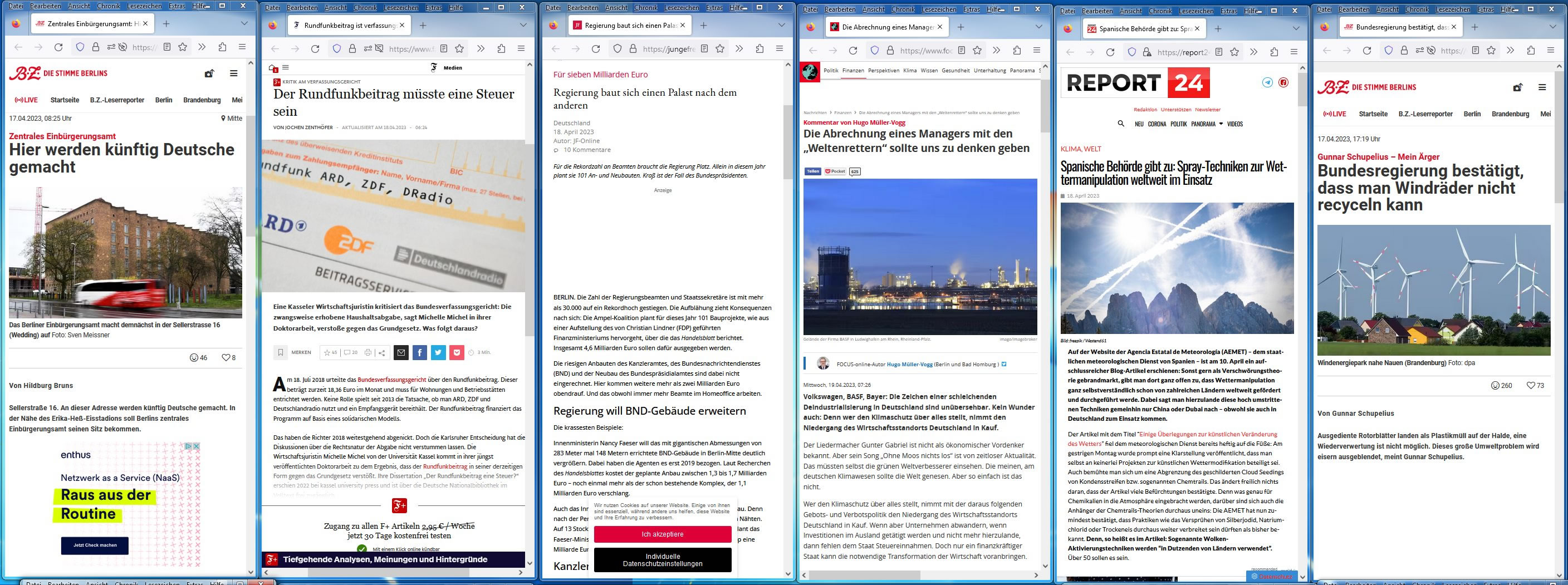Viewport: 1568px width, 585px height.
Task: Click B.Z. share icon in Einbürgerungsamt article
Action: coord(209,73)
